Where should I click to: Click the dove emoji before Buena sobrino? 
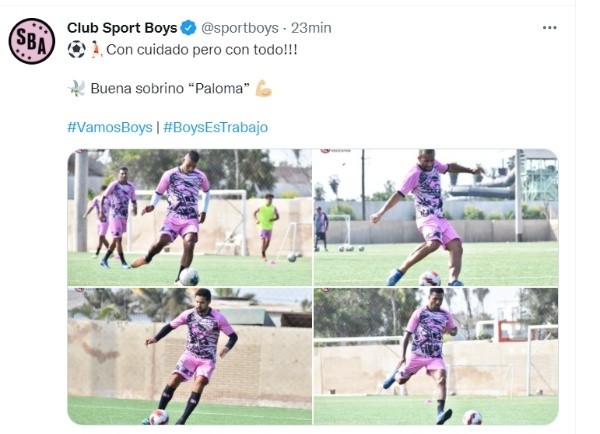77,88
